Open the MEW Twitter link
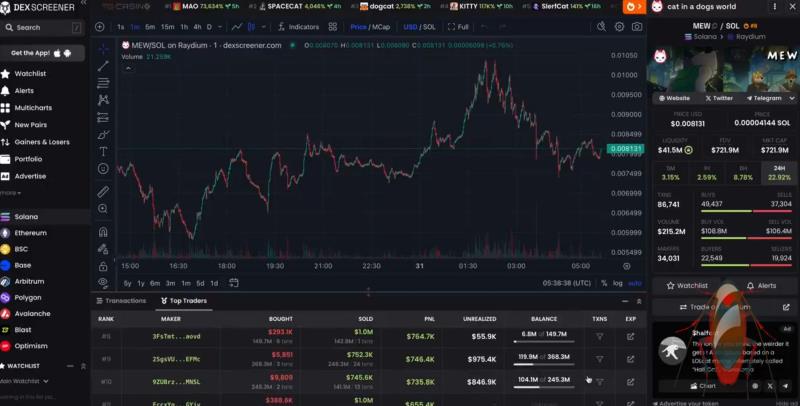800x406 pixels. (719, 98)
